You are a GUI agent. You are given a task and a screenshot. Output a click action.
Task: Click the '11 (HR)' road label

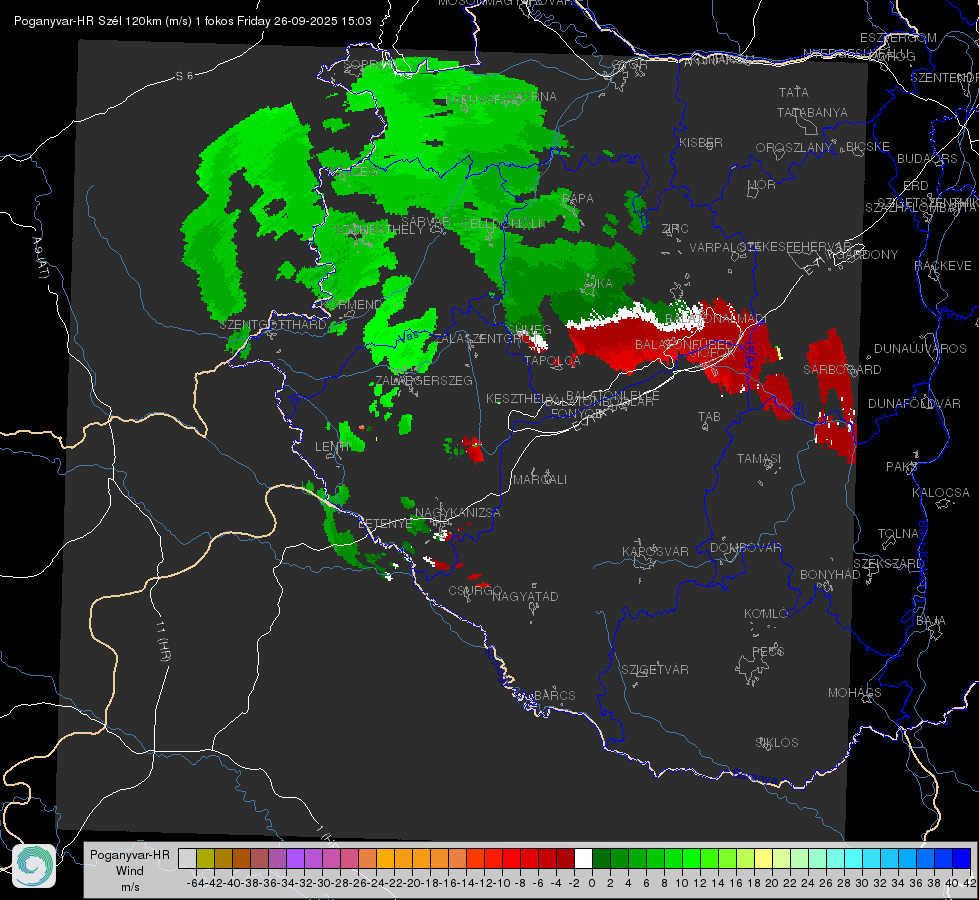point(162,640)
